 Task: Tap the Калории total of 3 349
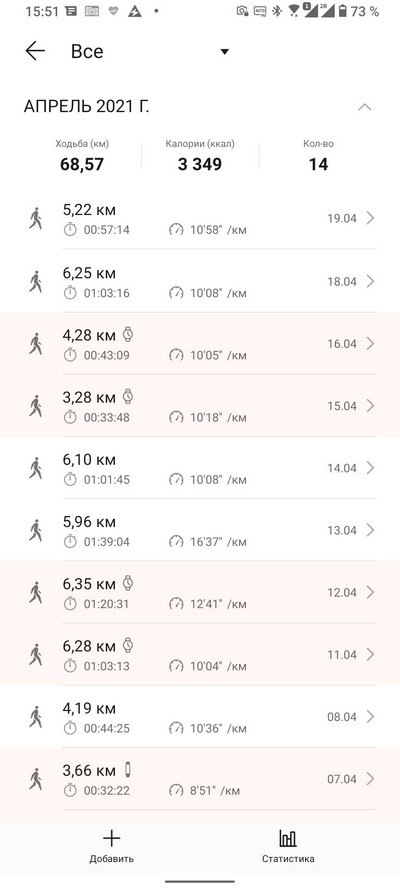pos(199,164)
